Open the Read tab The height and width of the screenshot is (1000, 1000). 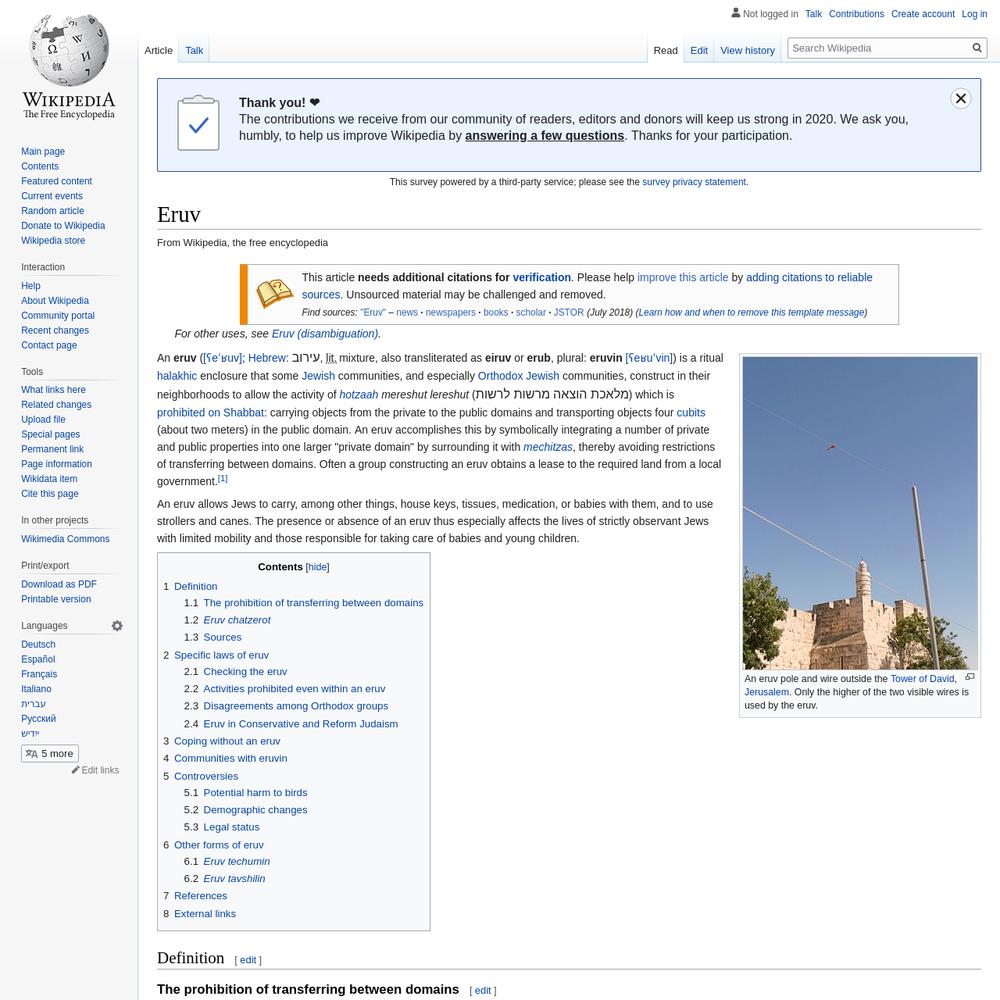[x=665, y=50]
